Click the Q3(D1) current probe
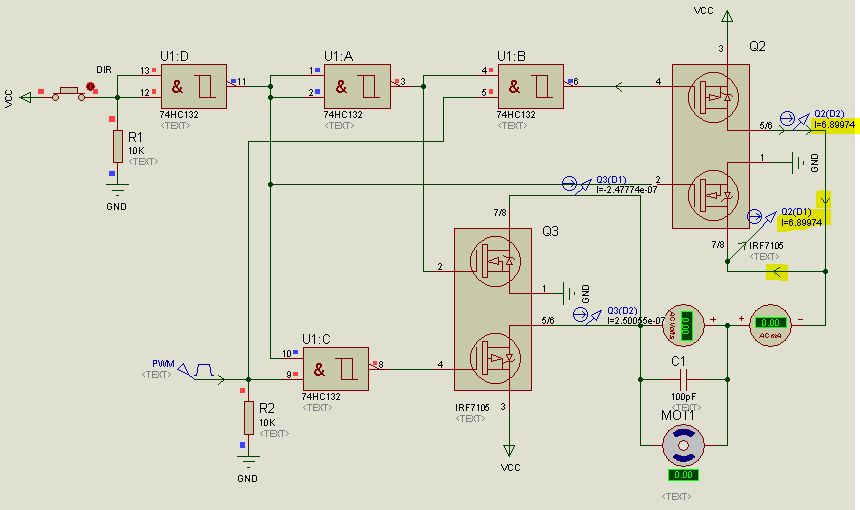Screen dimensions: 860x510 [x=570, y=182]
